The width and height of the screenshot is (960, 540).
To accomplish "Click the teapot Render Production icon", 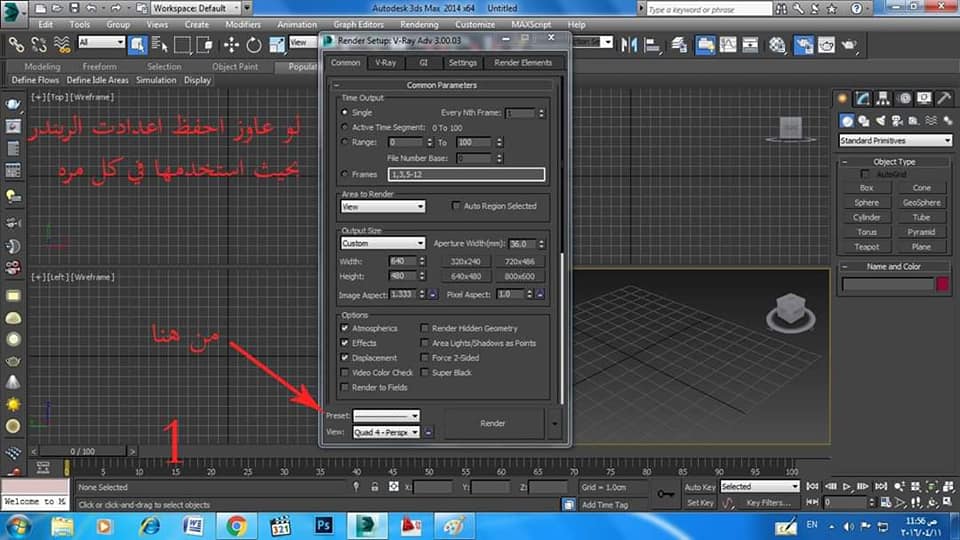I will pos(849,45).
